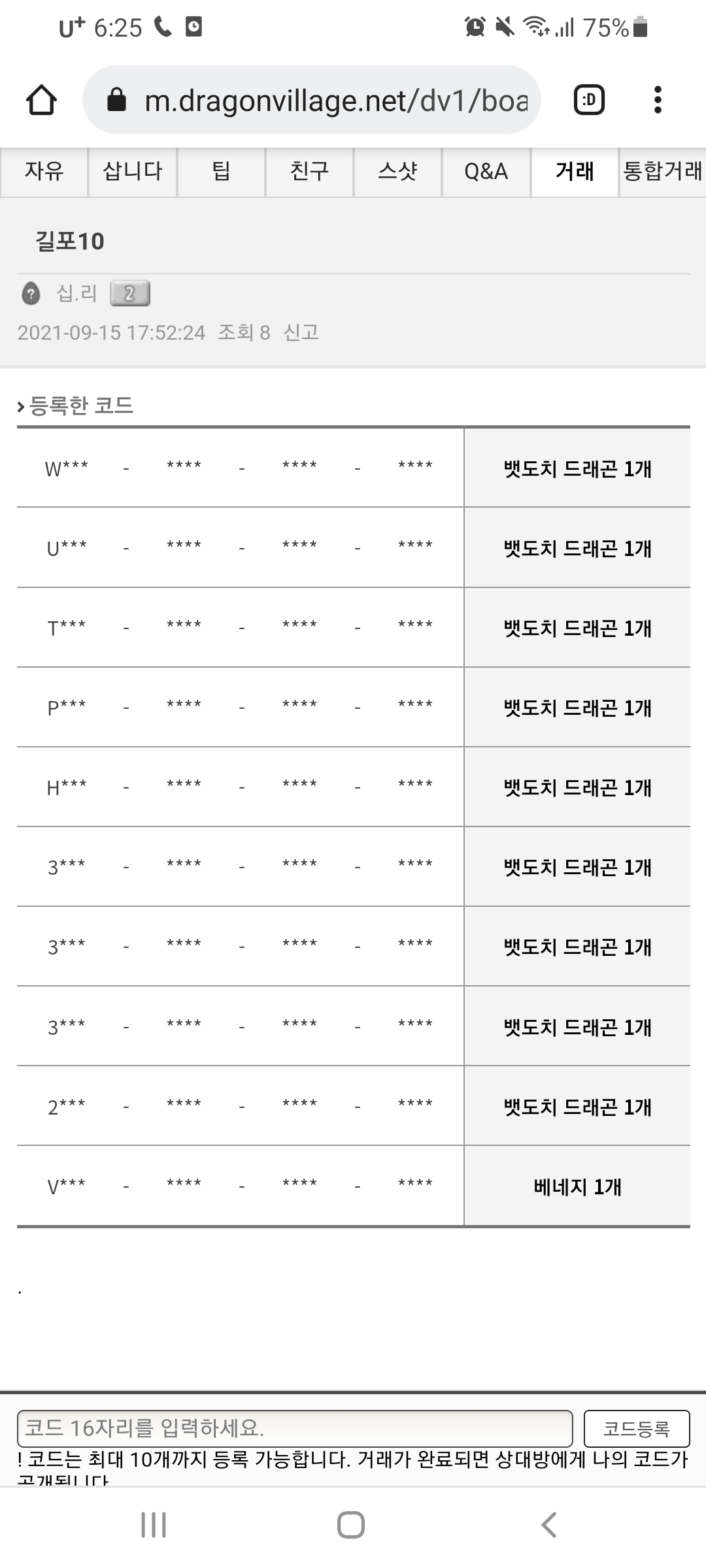Switch to the 자유 tab
706x1568 pixels.
pos(44,172)
